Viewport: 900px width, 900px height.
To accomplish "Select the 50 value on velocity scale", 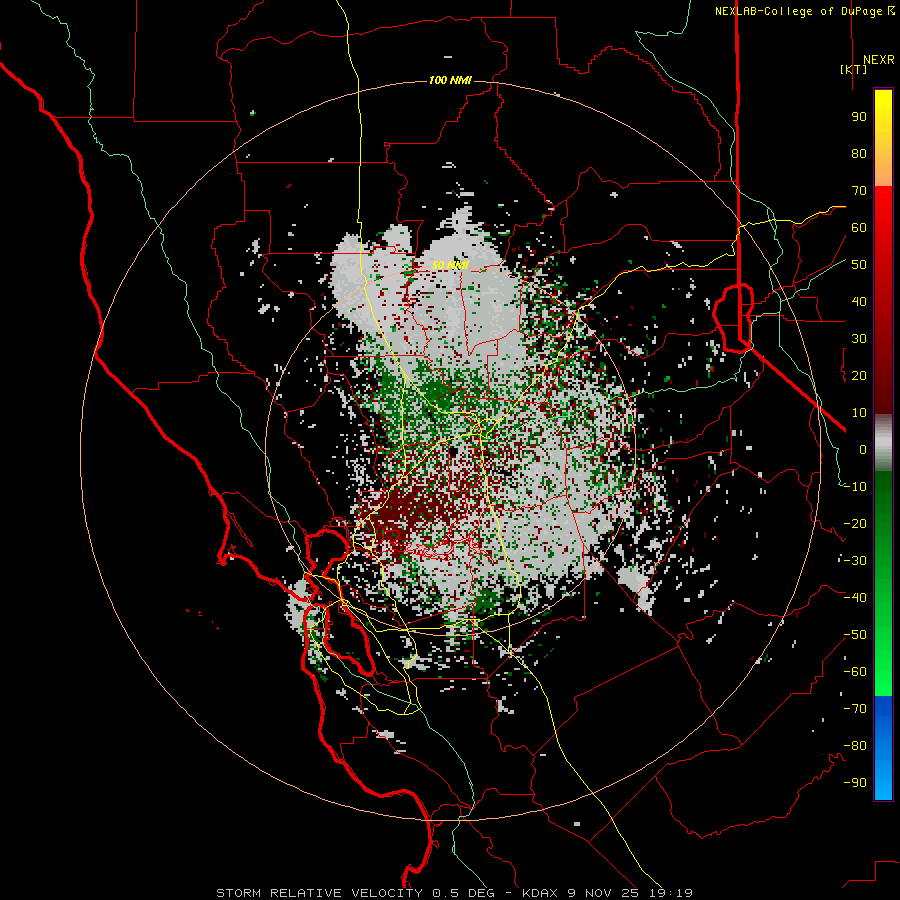I will (x=859, y=265).
